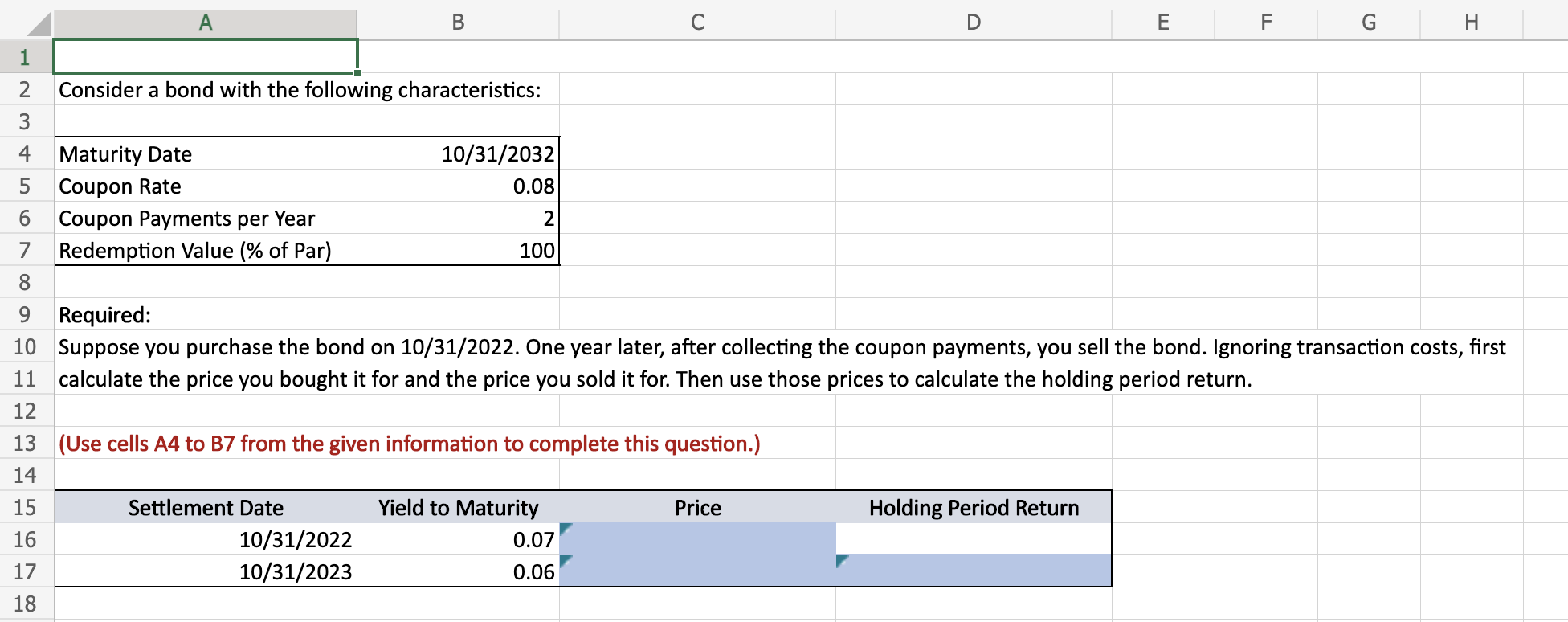Select column A header
The width and height of the screenshot is (1568, 622).
(x=206, y=23)
